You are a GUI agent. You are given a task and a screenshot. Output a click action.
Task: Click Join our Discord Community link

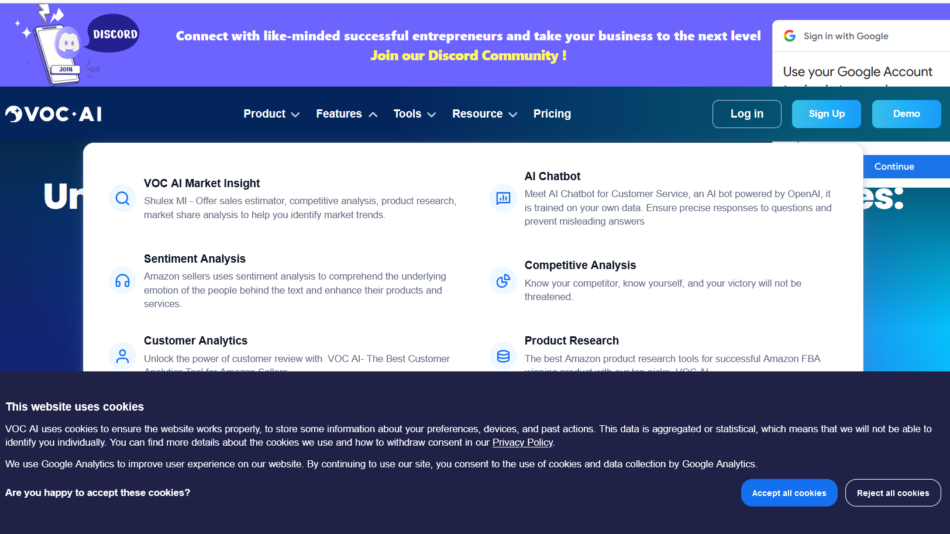[468, 56]
